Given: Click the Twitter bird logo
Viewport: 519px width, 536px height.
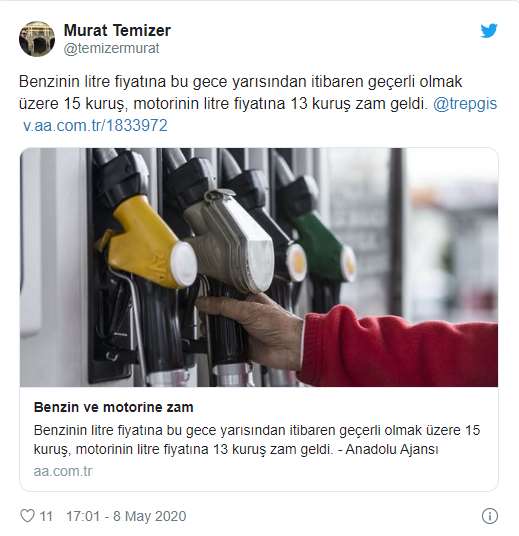Looking at the screenshot, I should pyautogui.click(x=489, y=31).
